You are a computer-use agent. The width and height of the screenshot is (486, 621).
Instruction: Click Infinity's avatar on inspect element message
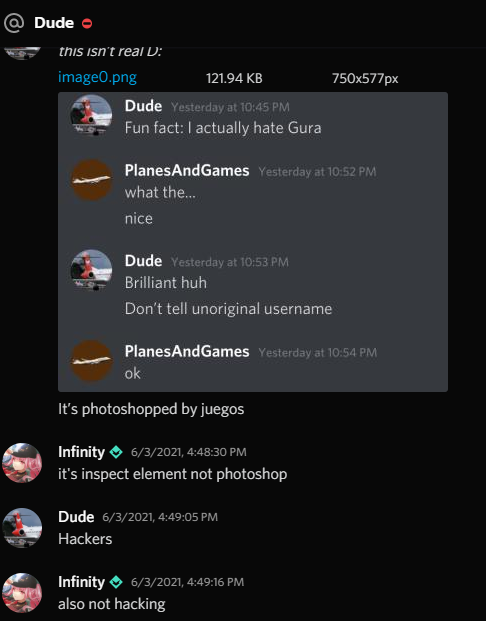click(x=22, y=463)
